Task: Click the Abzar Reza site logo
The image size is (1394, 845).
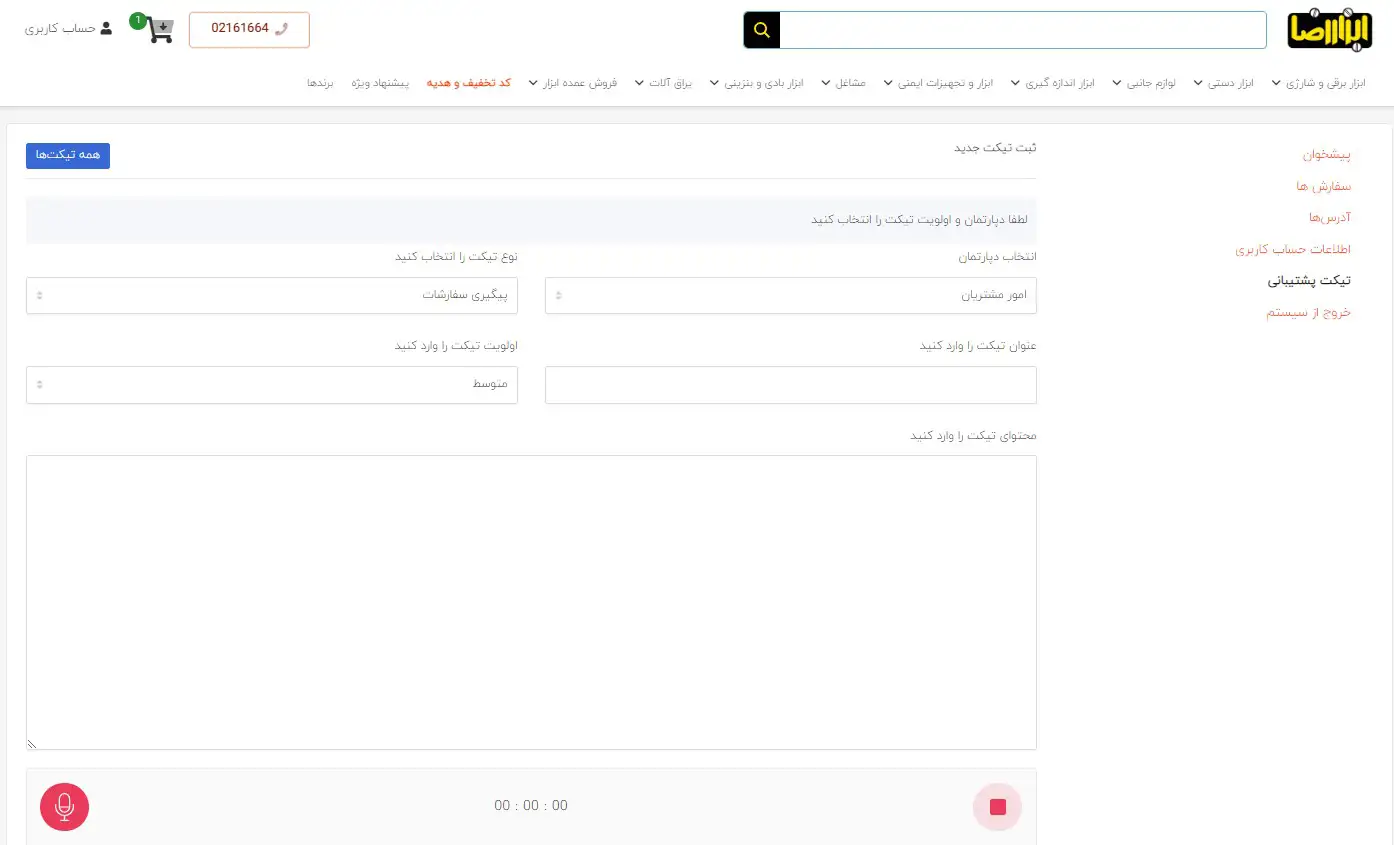Action: [x=1331, y=30]
